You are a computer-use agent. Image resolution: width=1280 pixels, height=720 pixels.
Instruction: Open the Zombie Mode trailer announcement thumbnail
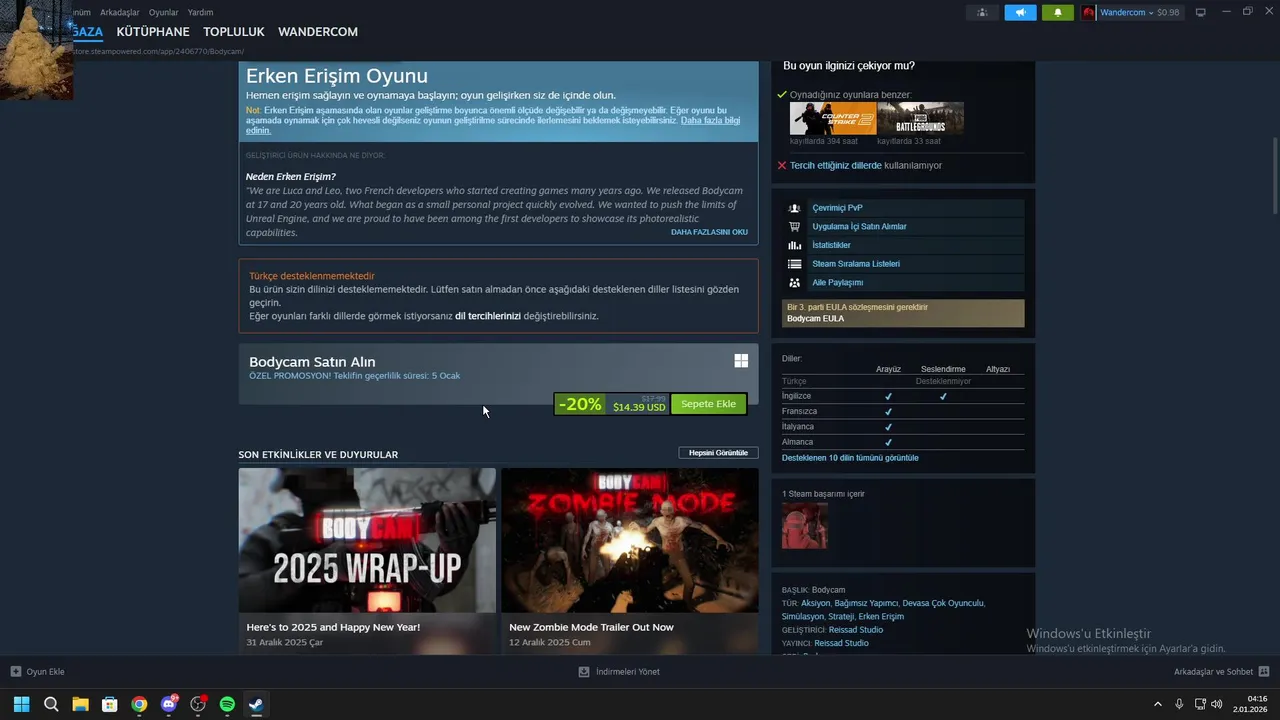point(630,540)
